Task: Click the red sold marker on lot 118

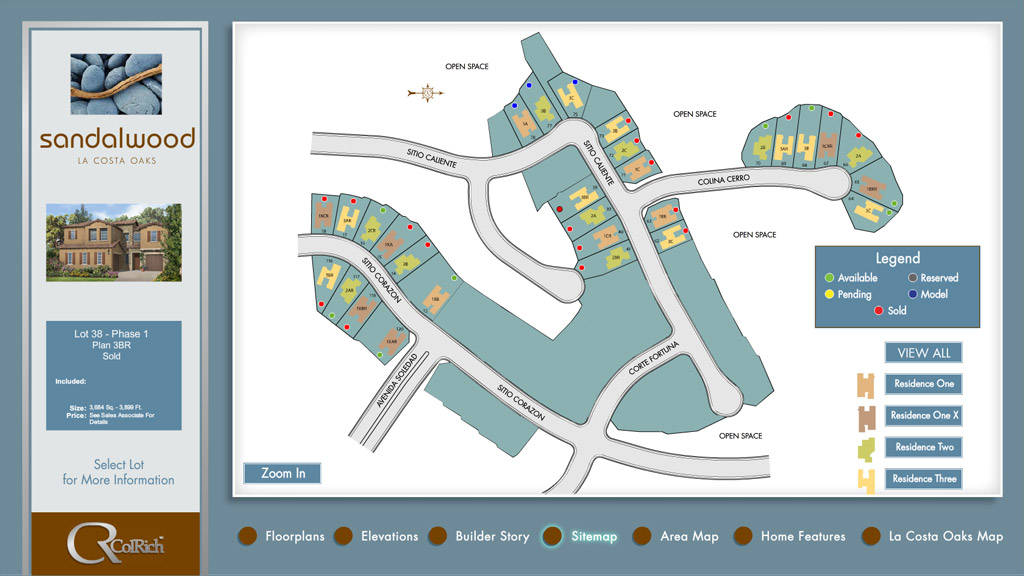Action: (347, 327)
